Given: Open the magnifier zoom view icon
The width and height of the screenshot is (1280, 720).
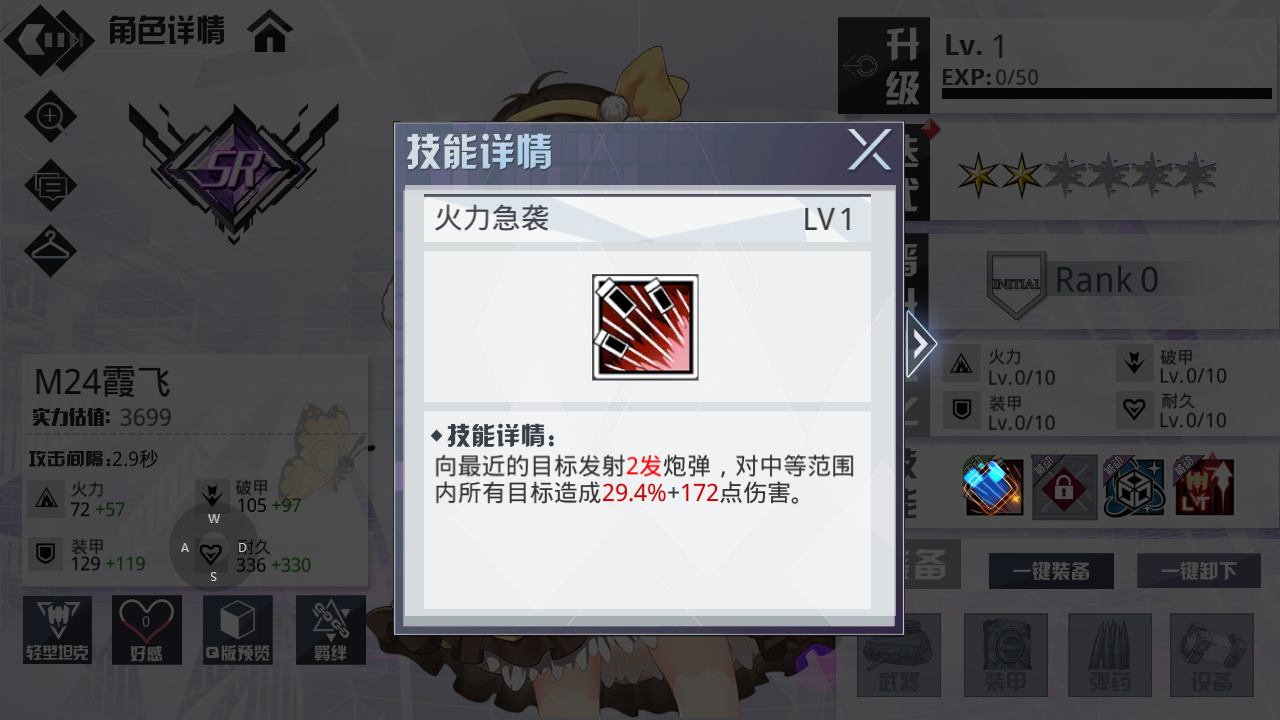Looking at the screenshot, I should coord(50,117).
